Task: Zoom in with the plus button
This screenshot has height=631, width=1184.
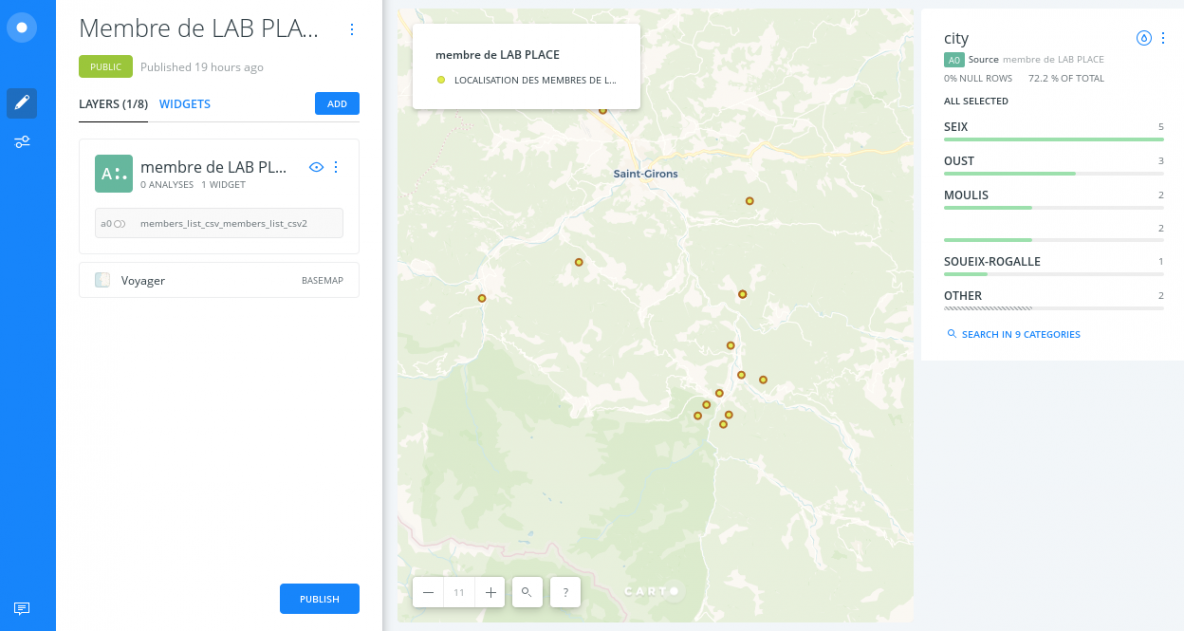Action: click(490, 593)
